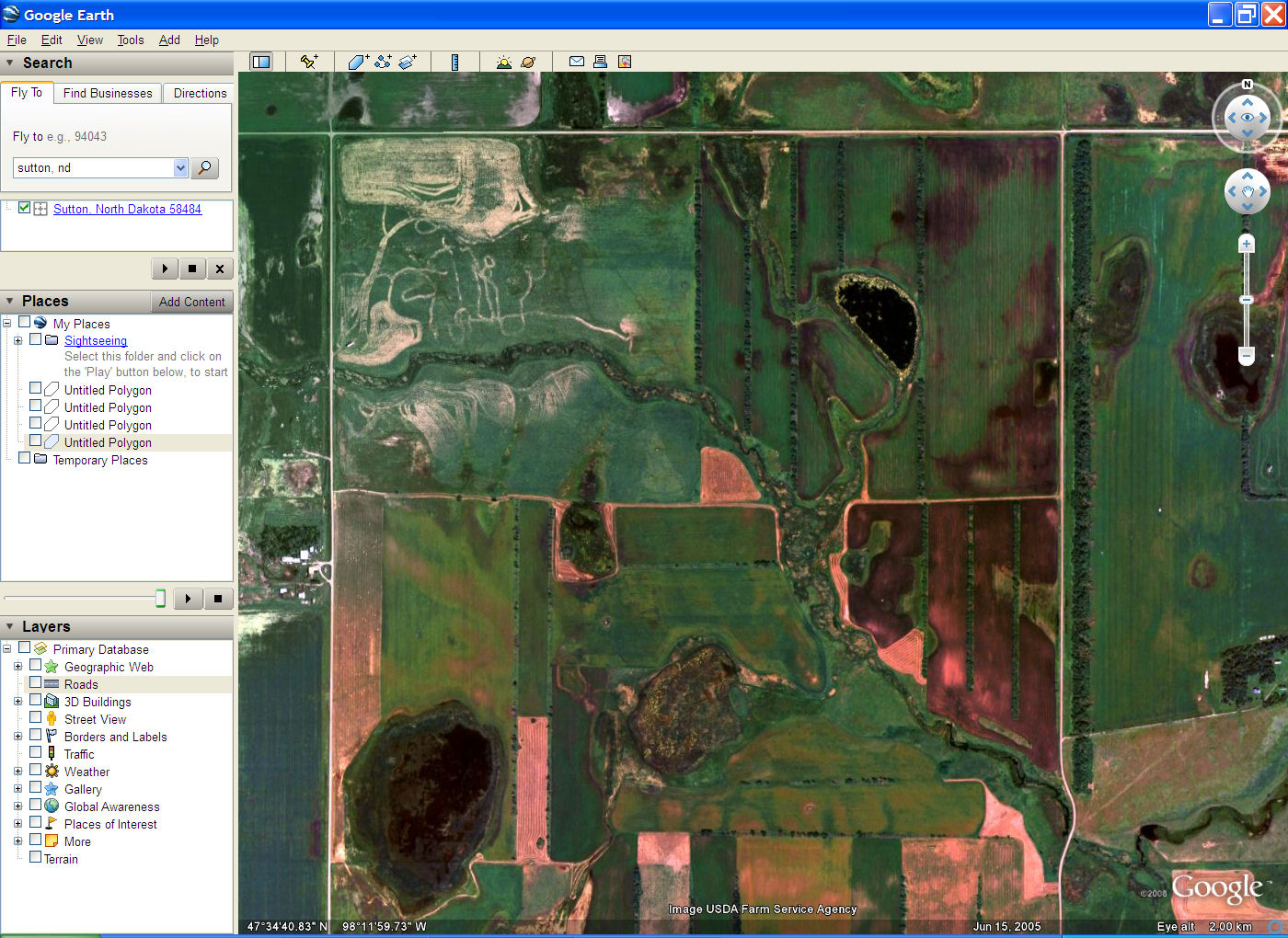Open the Edit menu
Viewport: 1288px width, 938px height.
[x=52, y=40]
